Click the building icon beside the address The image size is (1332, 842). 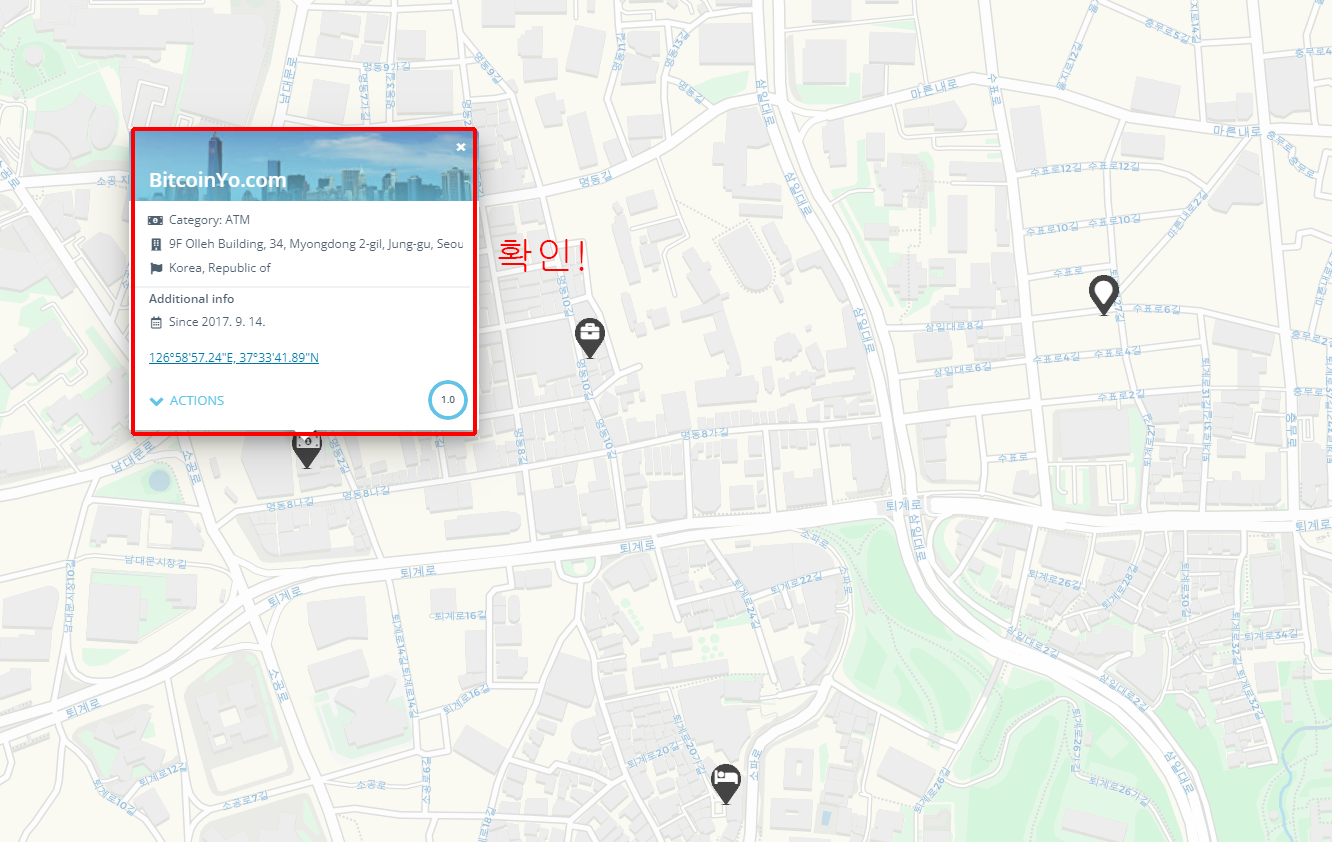click(155, 244)
